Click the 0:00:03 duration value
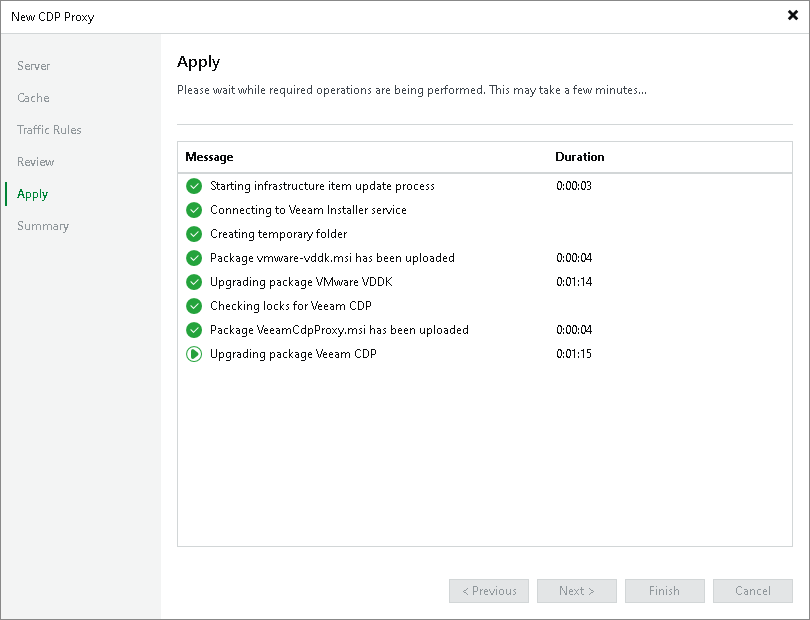This screenshot has width=810, height=620. tap(574, 186)
